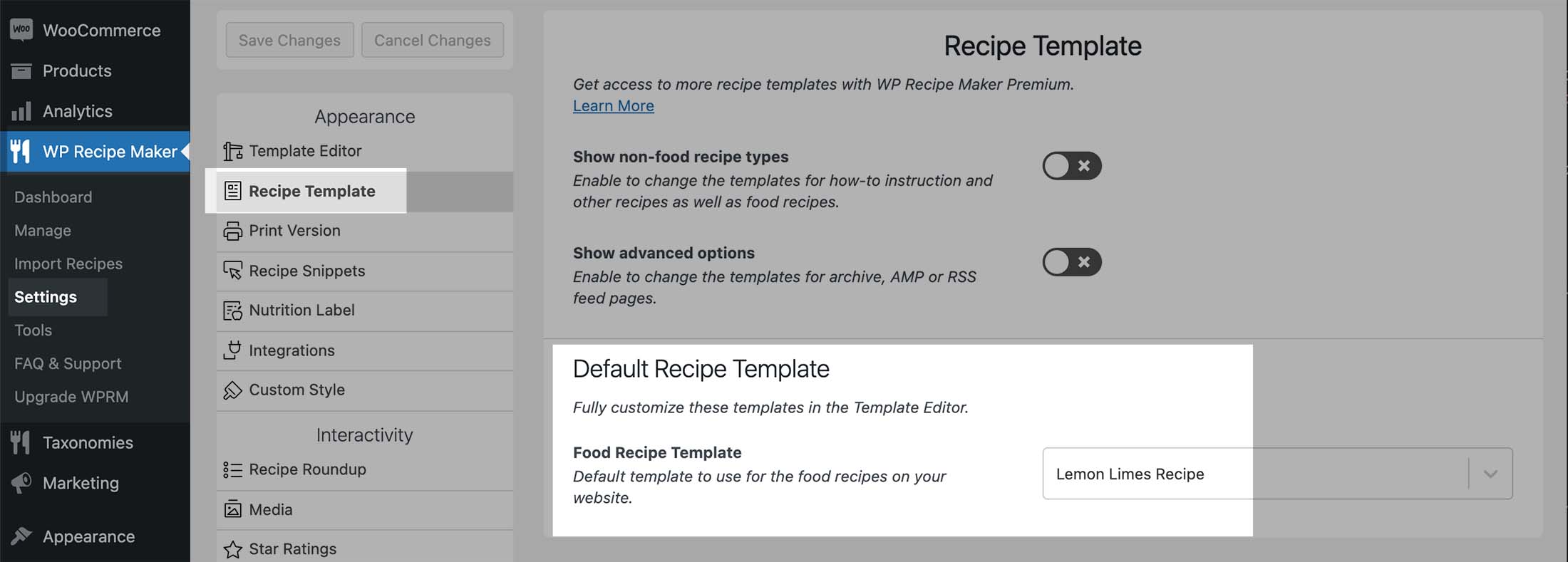Image resolution: width=1568 pixels, height=562 pixels.
Task: Open the Print Version settings icon
Action: pos(232,230)
